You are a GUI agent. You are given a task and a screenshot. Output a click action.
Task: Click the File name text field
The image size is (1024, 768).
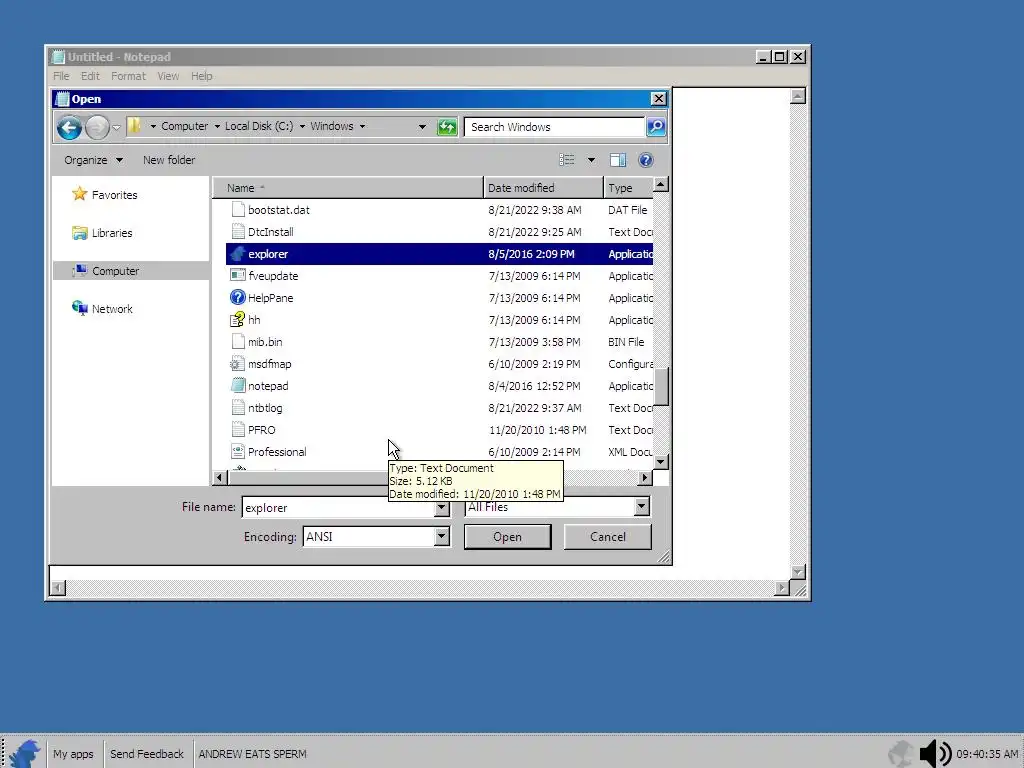coord(339,507)
